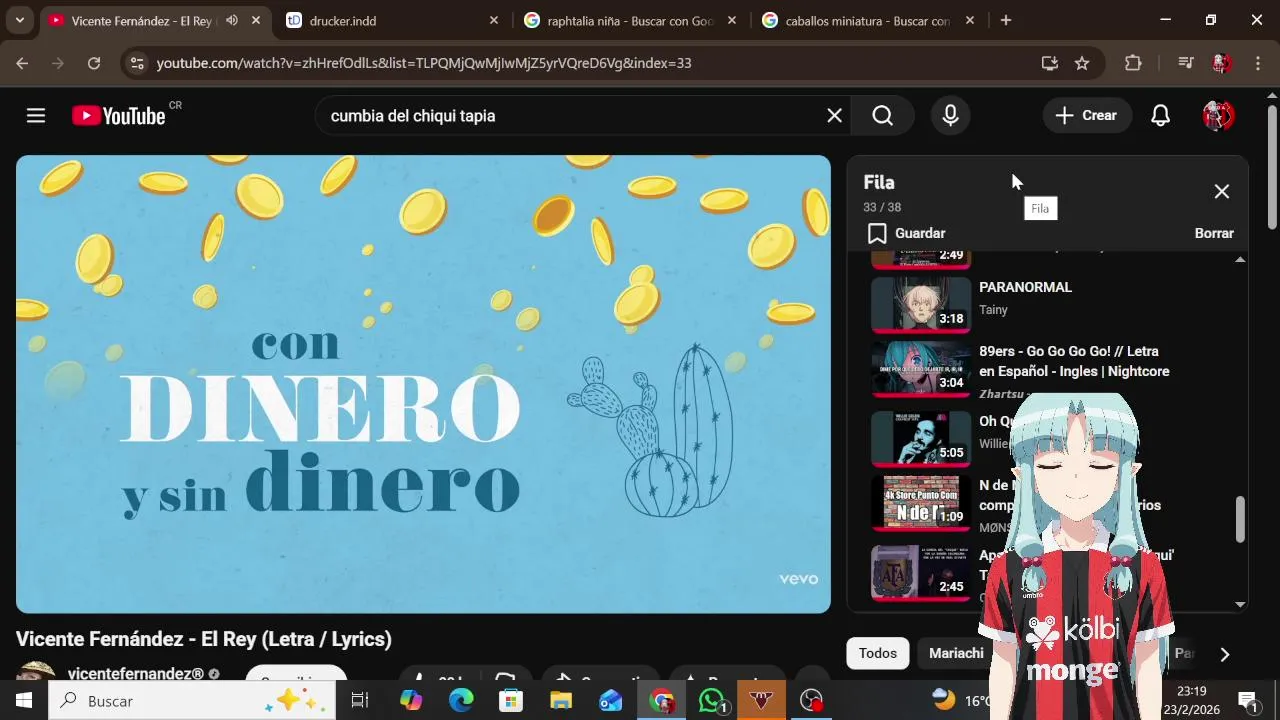Image resolution: width=1280 pixels, height=720 pixels.
Task: Show more filter chips with right arrow
Action: click(1224, 654)
